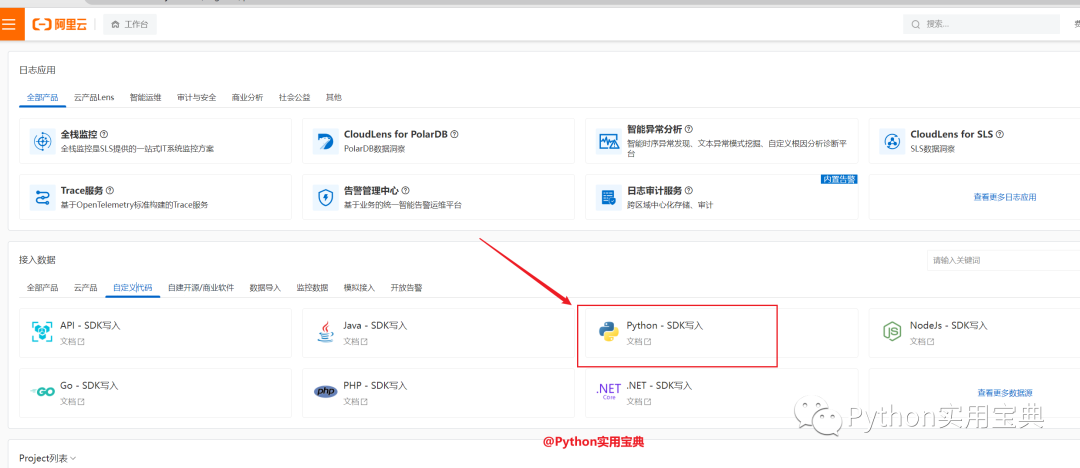
Task: Click the help icon beside 日志审计服务
Action: [689, 190]
